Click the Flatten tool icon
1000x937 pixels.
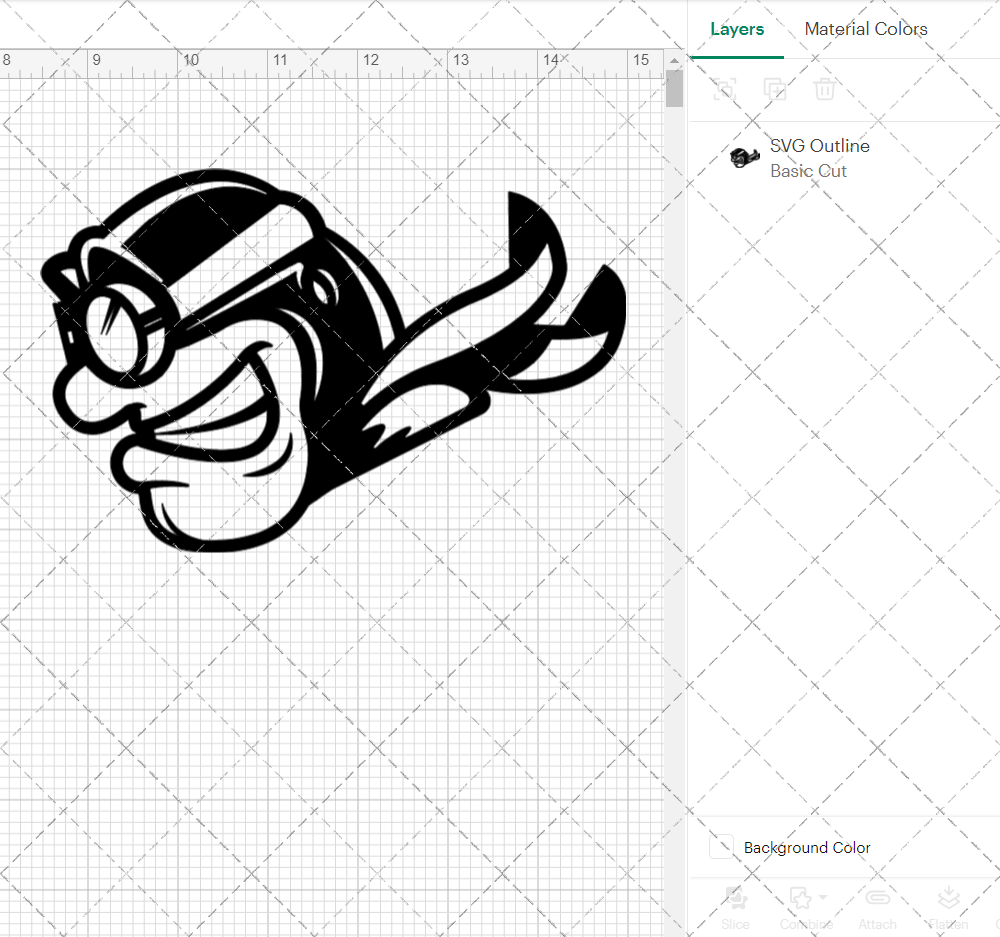point(949,899)
